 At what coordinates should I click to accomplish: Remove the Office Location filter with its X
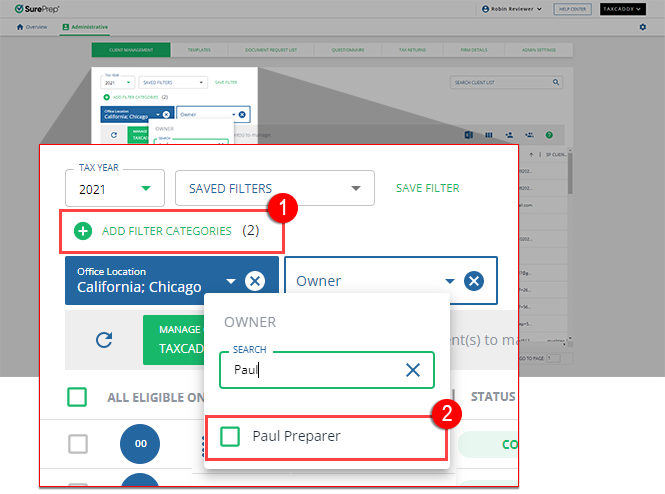(x=255, y=281)
